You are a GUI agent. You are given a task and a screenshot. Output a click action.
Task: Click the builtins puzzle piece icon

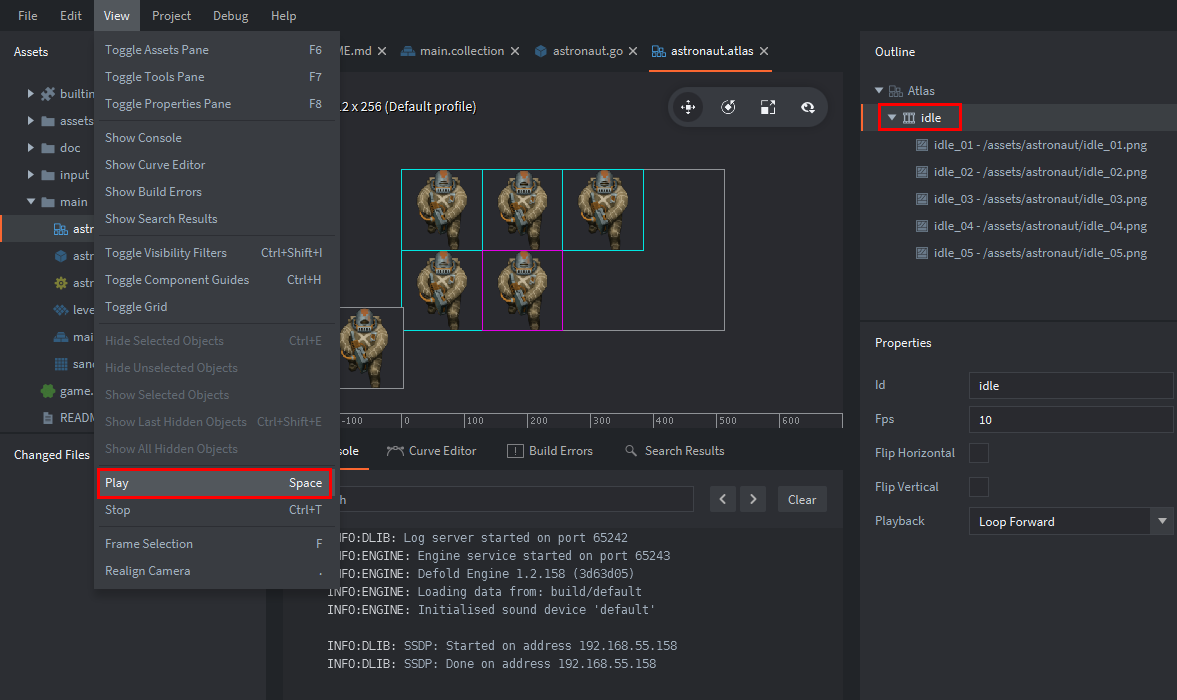click(48, 94)
